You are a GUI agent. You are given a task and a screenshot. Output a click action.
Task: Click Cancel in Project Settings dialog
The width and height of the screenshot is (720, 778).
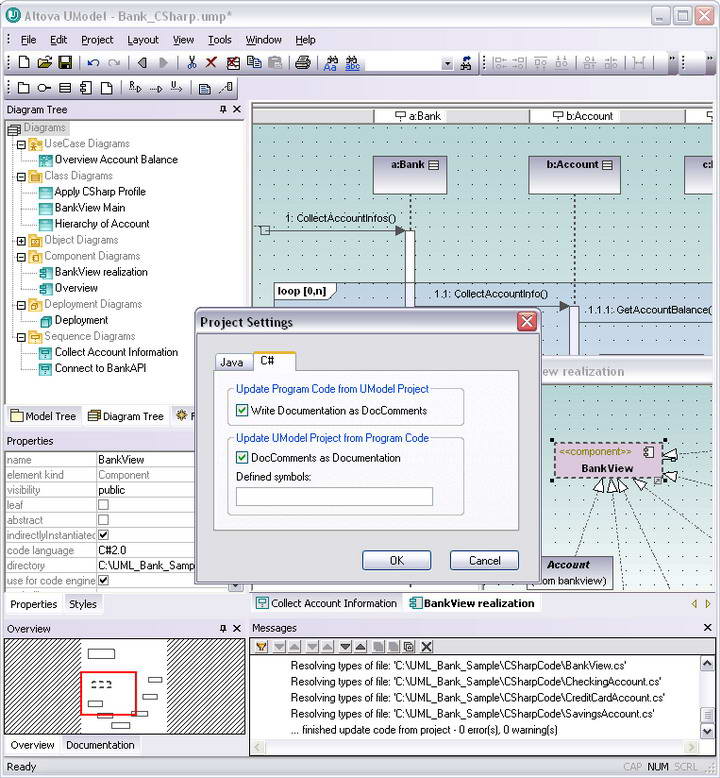484,560
